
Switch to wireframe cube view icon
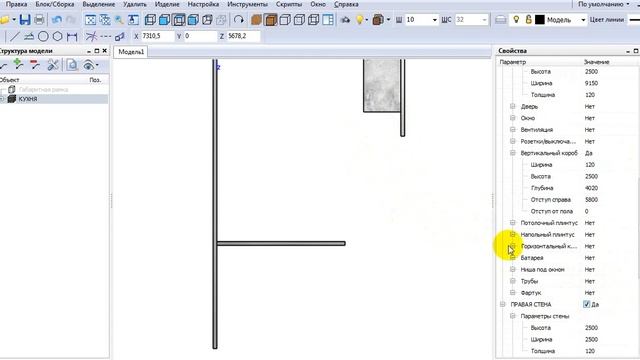tap(150, 20)
